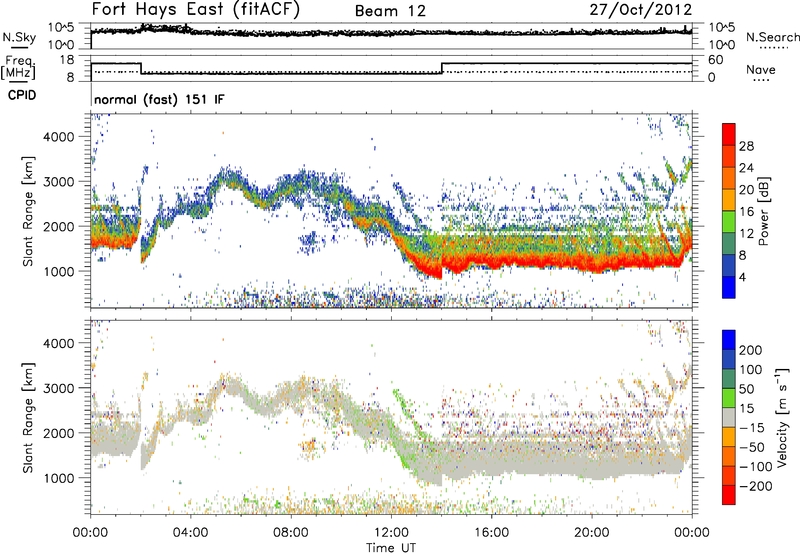
Task: Click the '4000' tick on power panel
Action: (x=58, y=137)
